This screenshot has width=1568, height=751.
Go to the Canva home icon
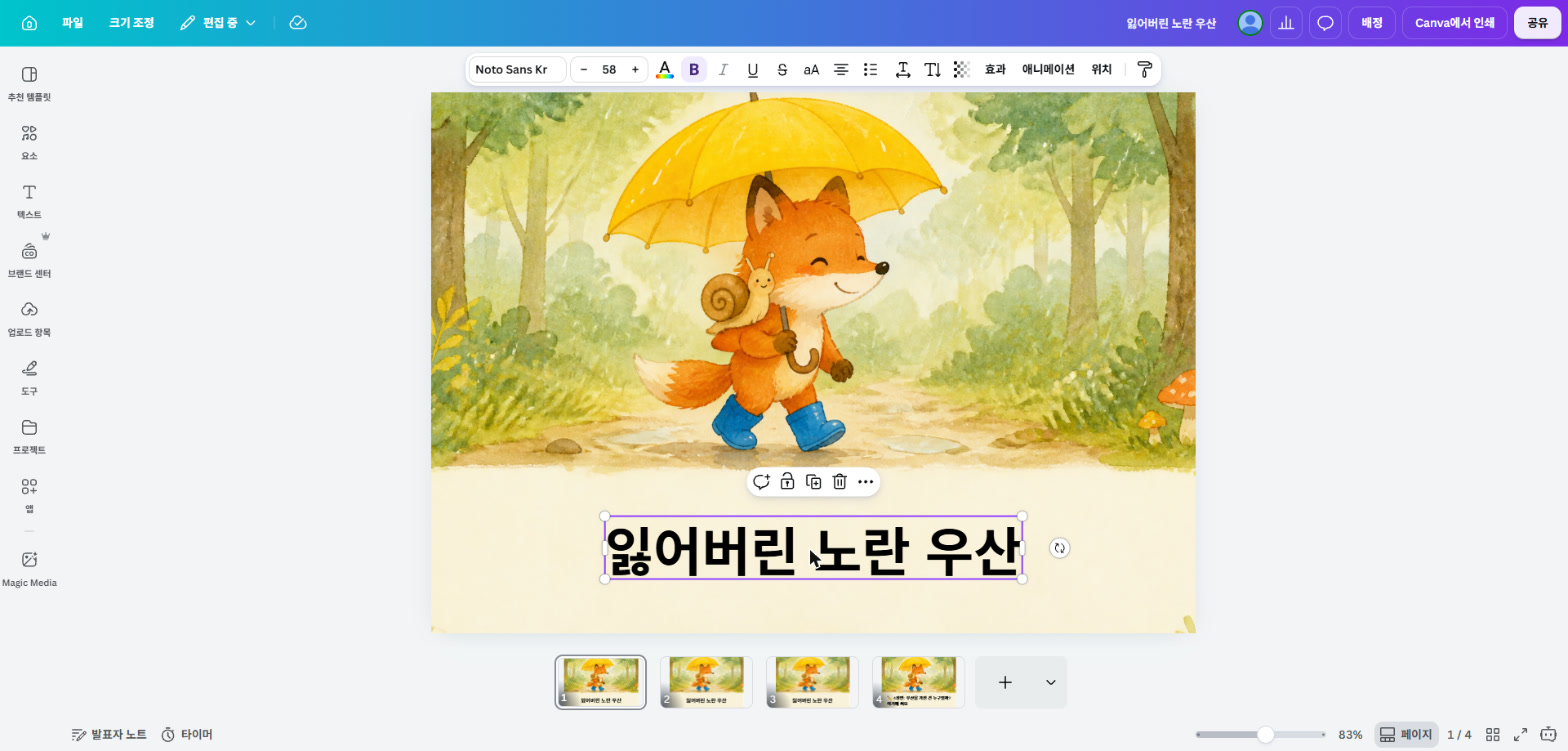[x=29, y=23]
